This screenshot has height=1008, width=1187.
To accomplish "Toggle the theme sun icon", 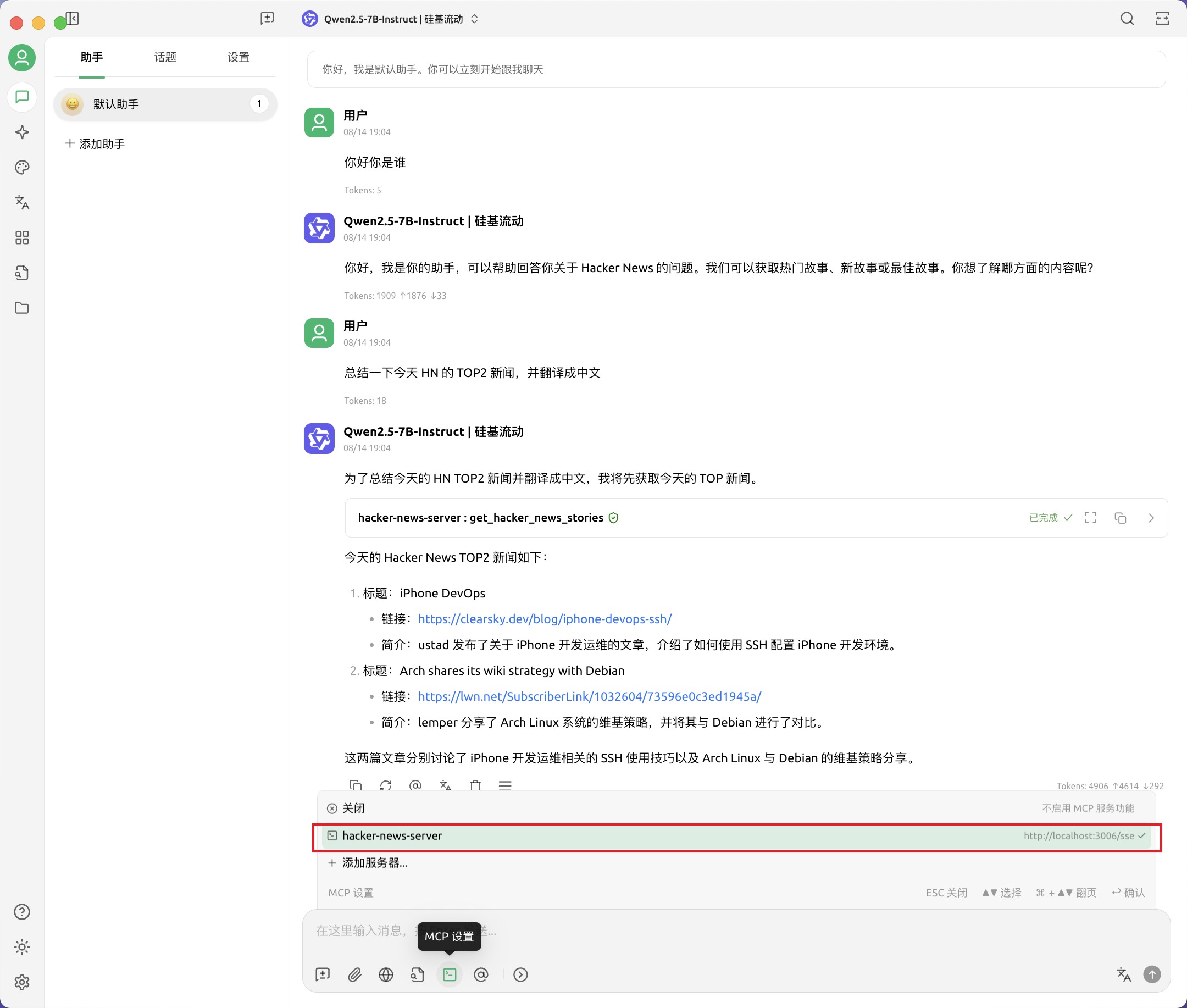I will 21,947.
